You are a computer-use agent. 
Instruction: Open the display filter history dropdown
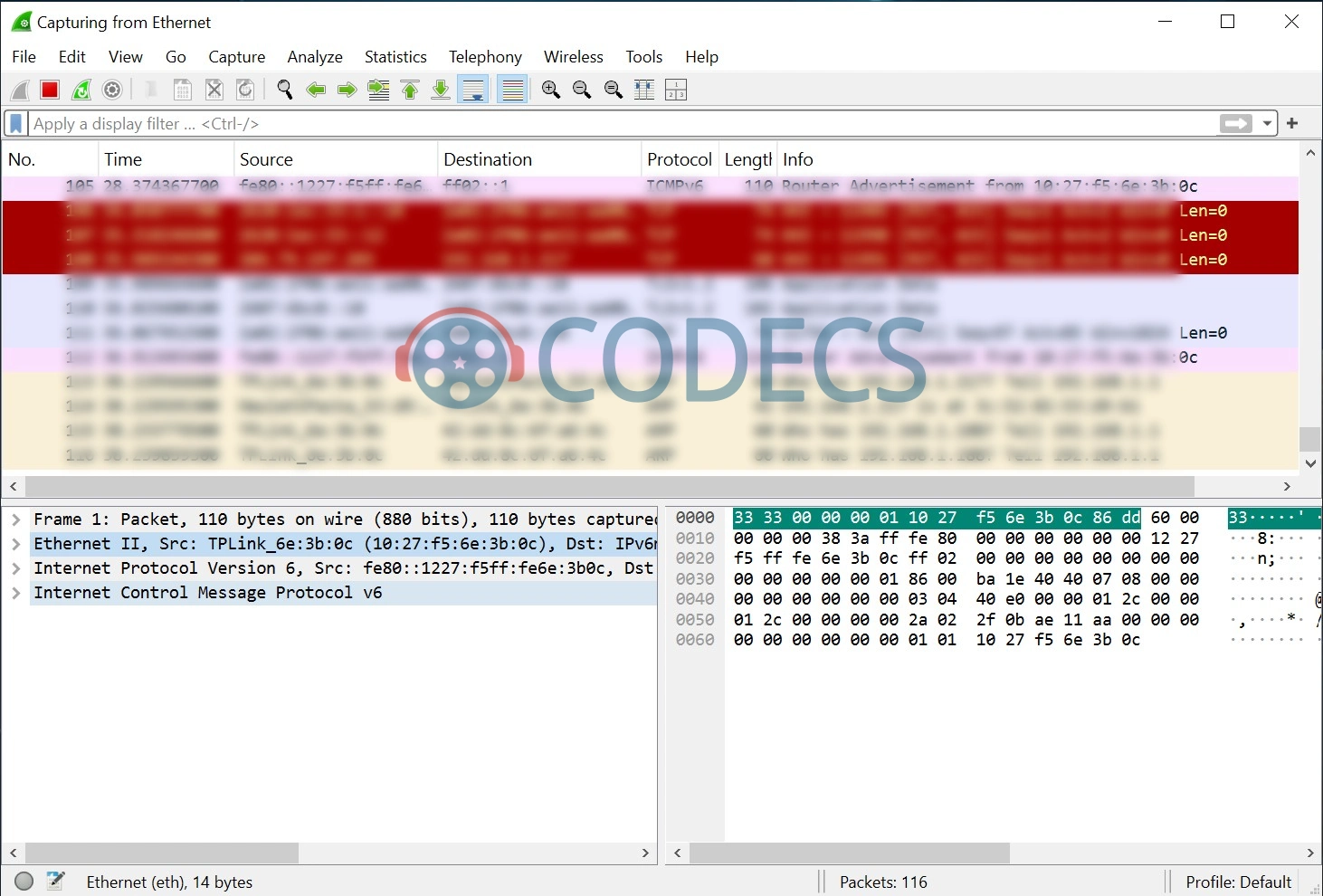tap(1267, 123)
